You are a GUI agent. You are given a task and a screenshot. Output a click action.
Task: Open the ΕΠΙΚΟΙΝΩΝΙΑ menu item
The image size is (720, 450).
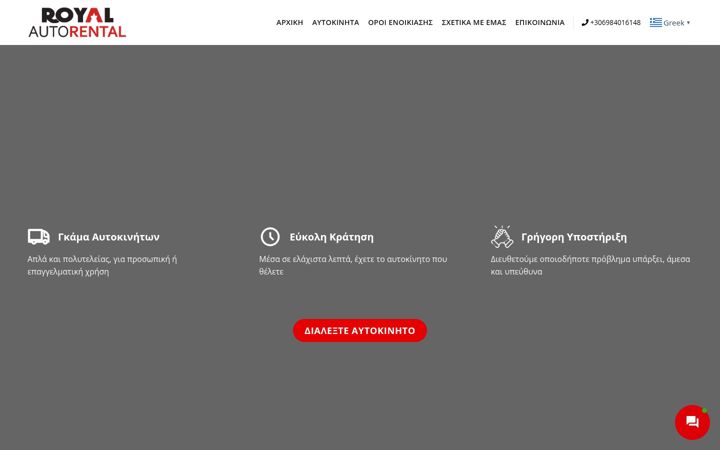(x=540, y=22)
